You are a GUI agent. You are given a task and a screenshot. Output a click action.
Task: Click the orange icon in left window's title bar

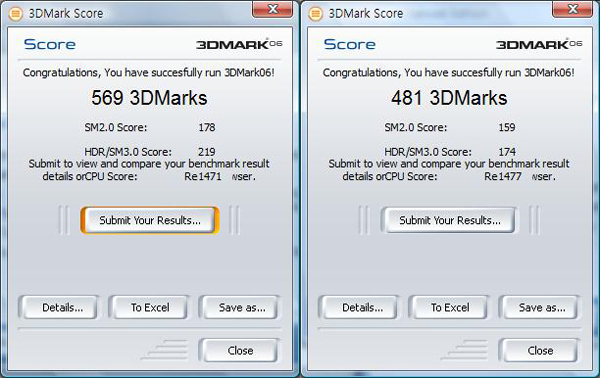[x=15, y=14]
